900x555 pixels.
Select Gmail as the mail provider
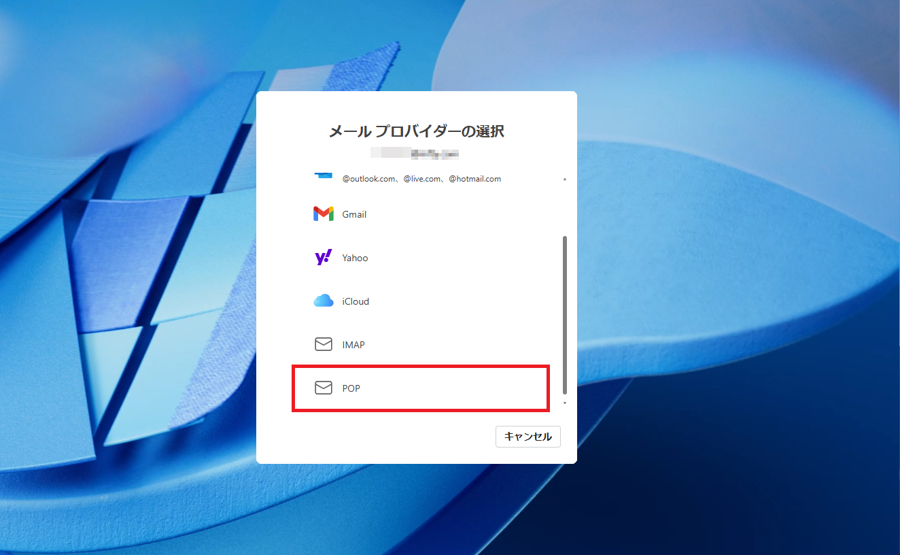(355, 214)
